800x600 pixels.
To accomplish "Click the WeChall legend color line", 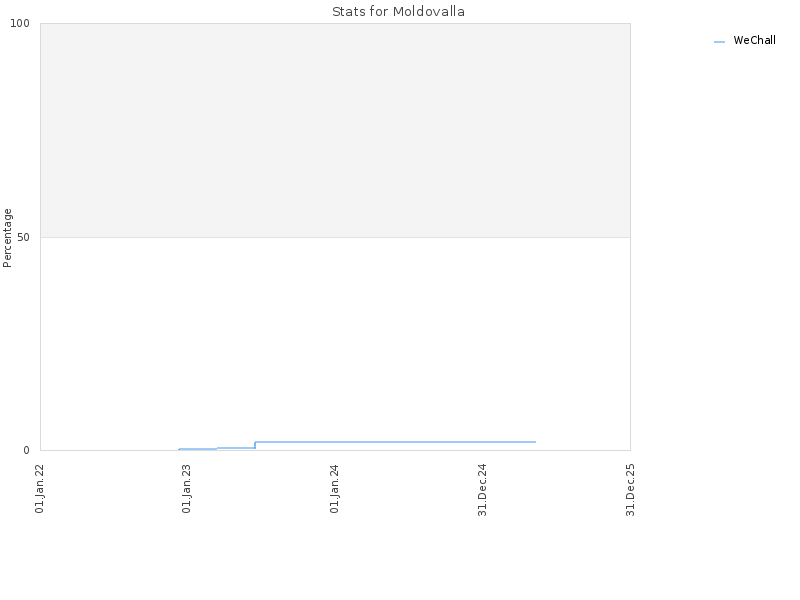I will (719, 42).
